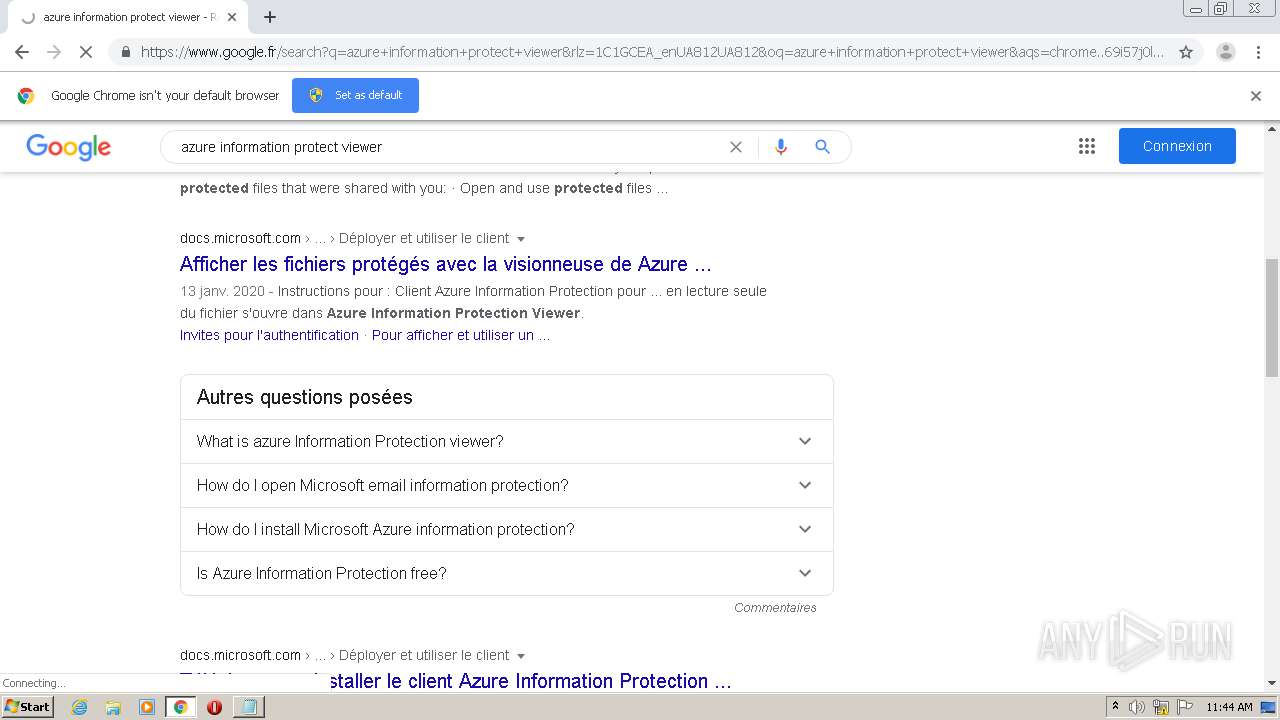Show hidden system tray icons
The height and width of the screenshot is (720, 1280).
[x=1115, y=707]
